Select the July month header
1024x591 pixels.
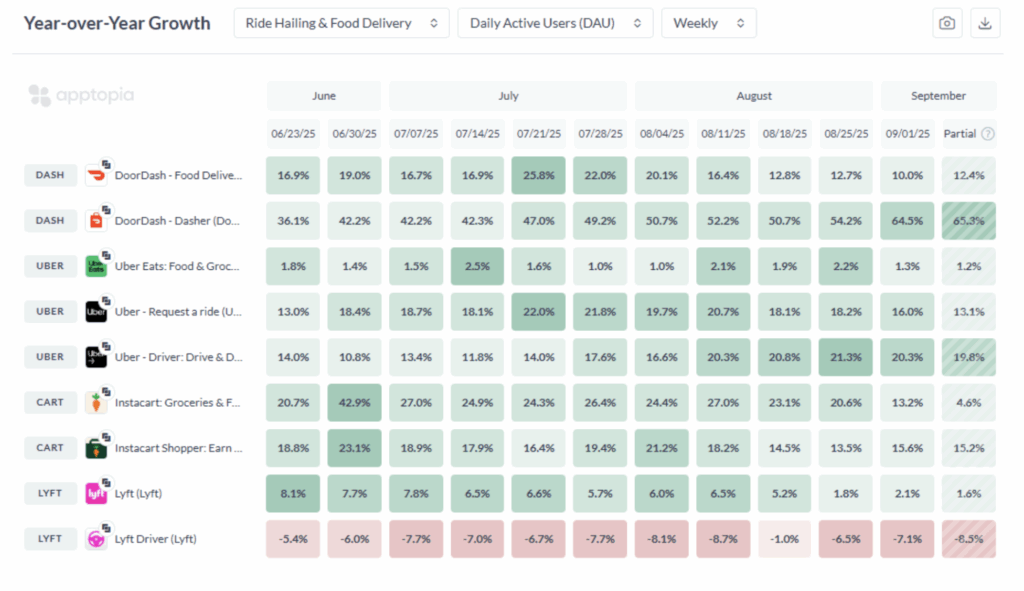click(x=508, y=96)
